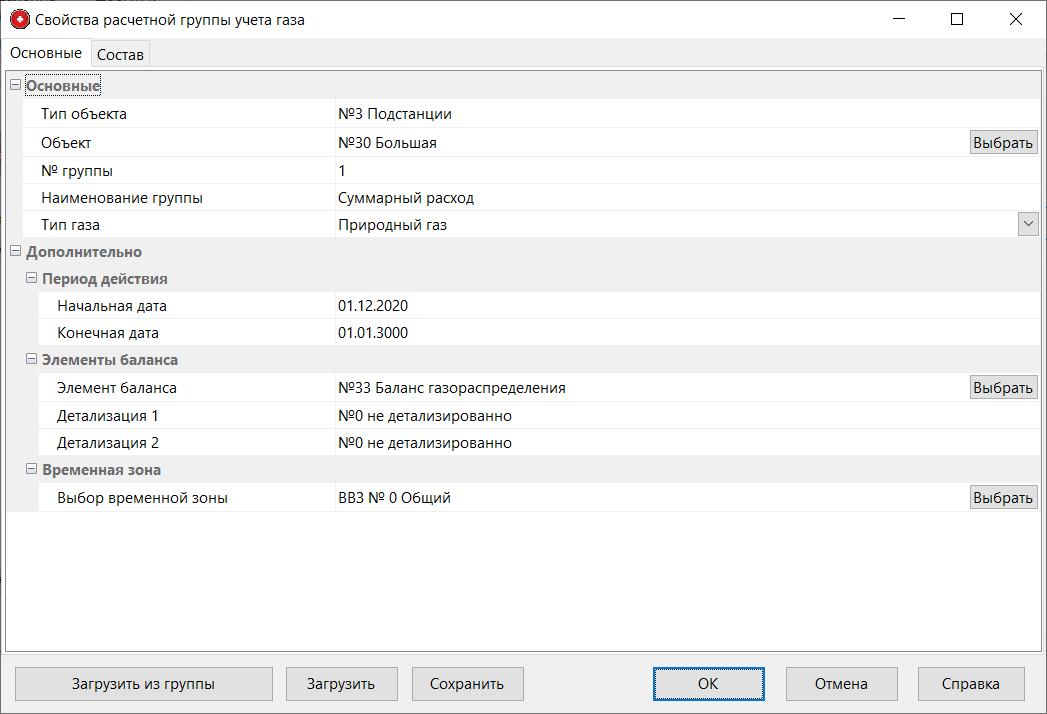
Task: Edit the Наименование группы value
Action: [x=650, y=198]
